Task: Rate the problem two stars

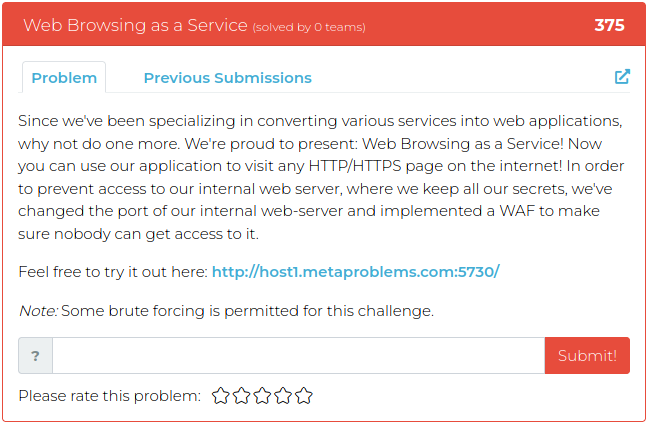Action: (242, 396)
